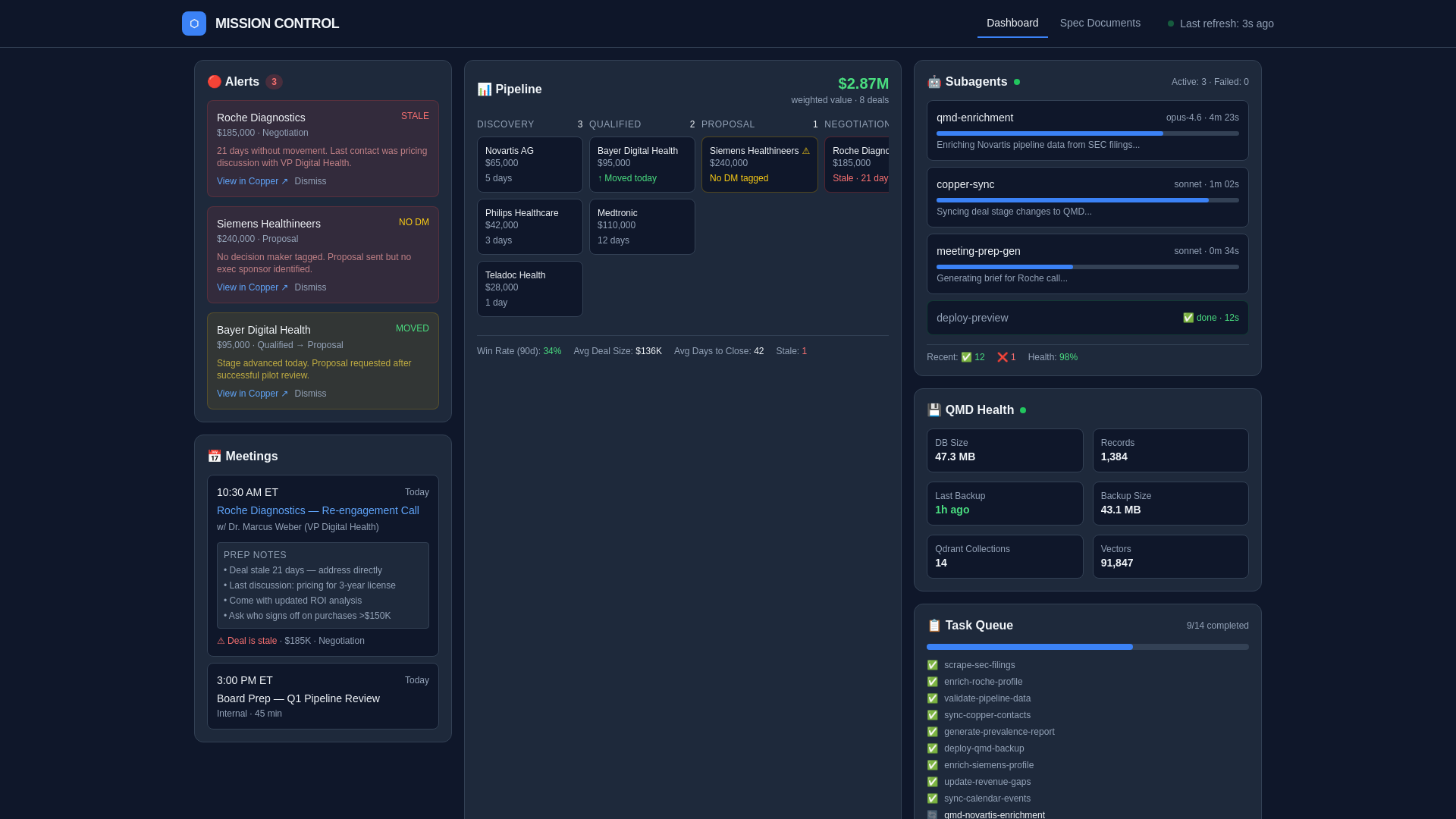Click the Last Backup 1h ago tile

coord(1005,504)
